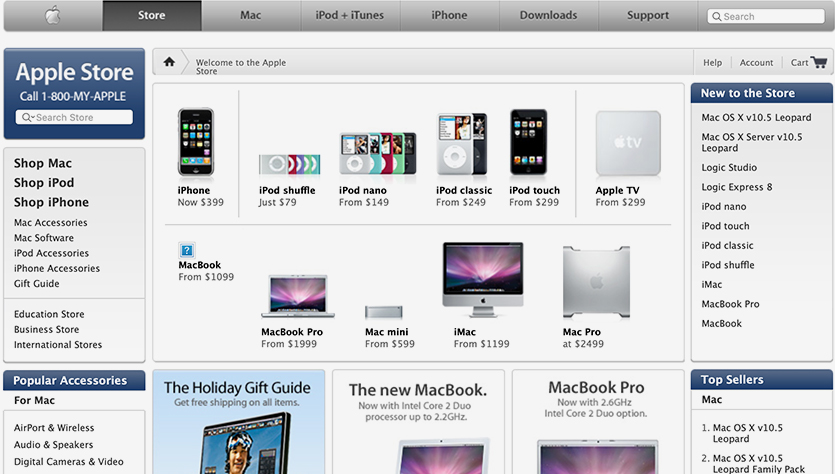Open Mac Accessories in sidebar
The width and height of the screenshot is (835, 474).
[51, 223]
